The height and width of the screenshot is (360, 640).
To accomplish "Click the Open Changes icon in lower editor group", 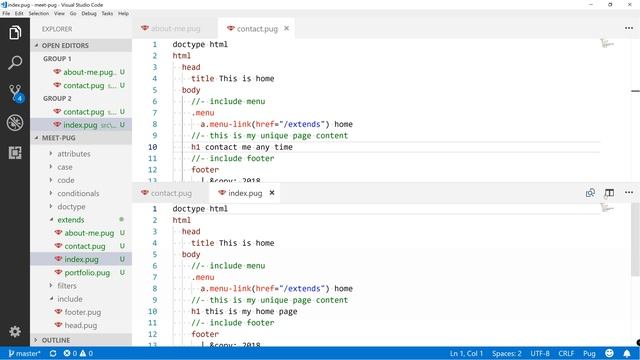I will click(590, 193).
